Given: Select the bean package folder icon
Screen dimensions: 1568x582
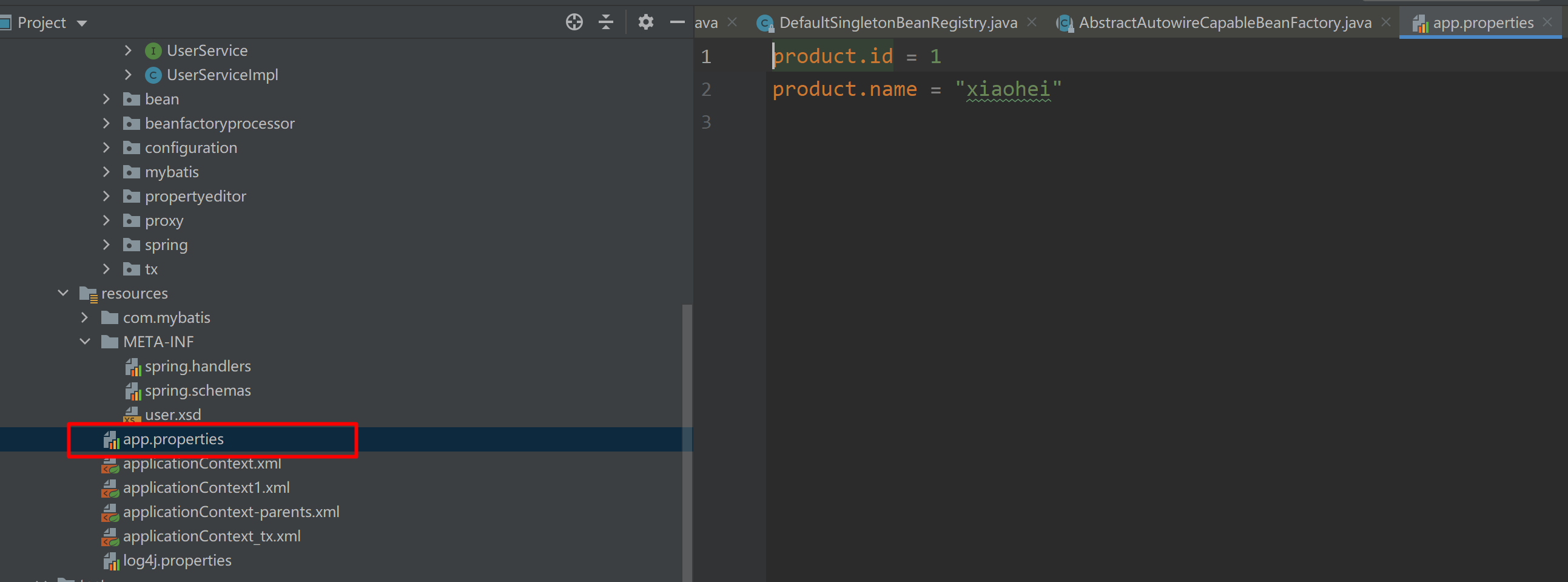Looking at the screenshot, I should 132,100.
